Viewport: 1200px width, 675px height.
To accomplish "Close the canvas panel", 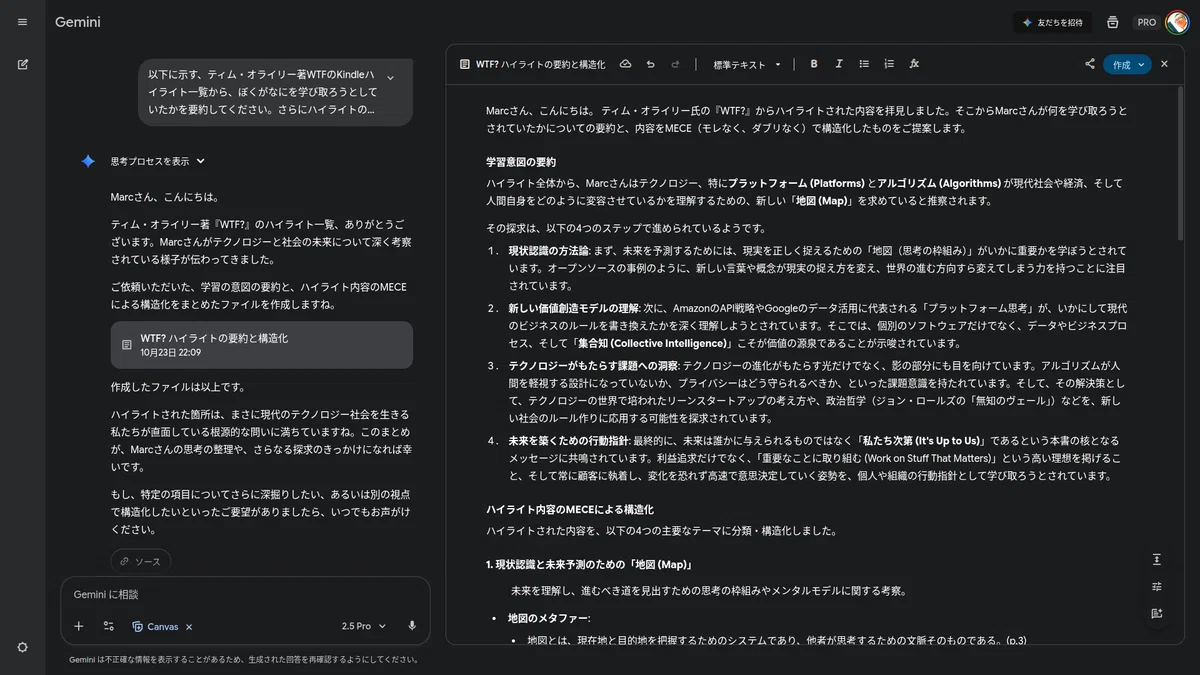I will click(x=1164, y=64).
